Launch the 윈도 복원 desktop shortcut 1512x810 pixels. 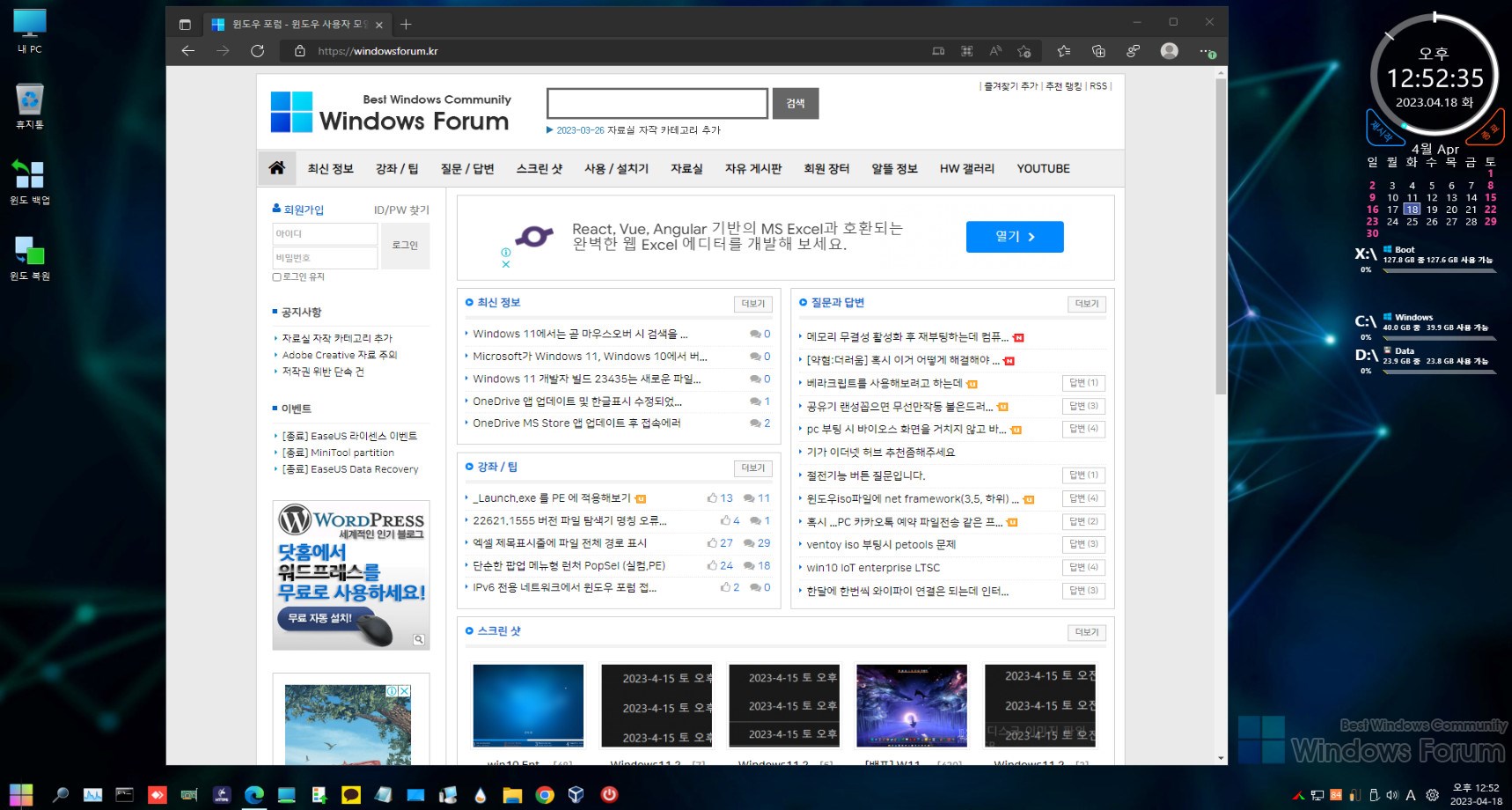pyautogui.click(x=29, y=258)
